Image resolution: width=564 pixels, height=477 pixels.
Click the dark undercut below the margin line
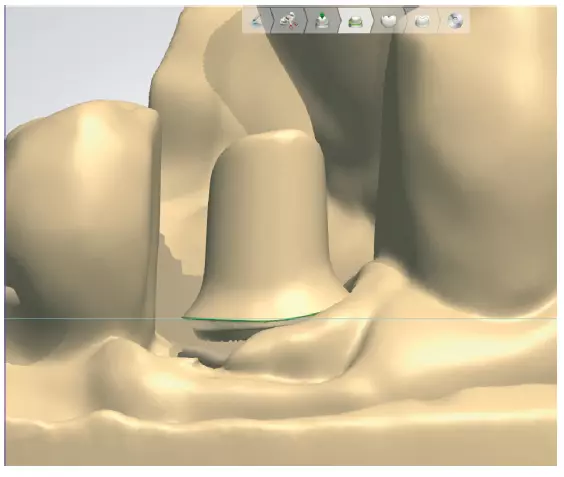click(x=223, y=333)
